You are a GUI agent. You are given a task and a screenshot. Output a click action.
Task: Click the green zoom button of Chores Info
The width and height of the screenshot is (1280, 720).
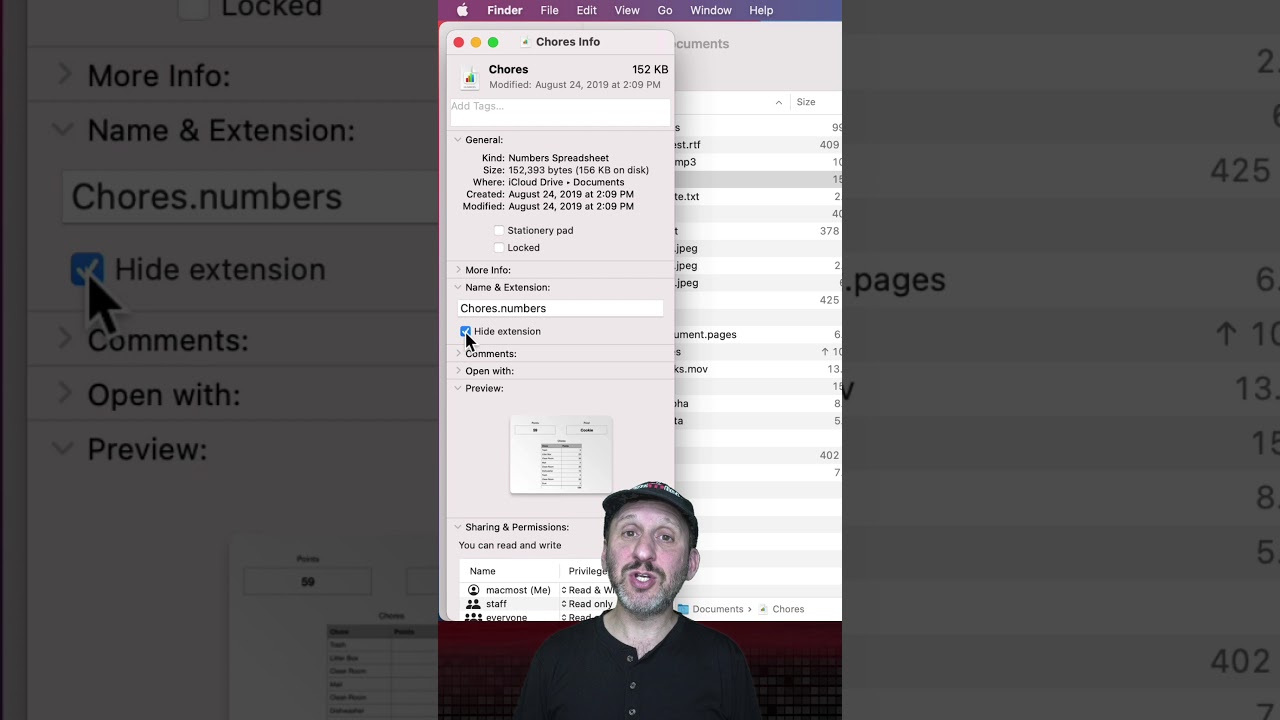click(493, 42)
